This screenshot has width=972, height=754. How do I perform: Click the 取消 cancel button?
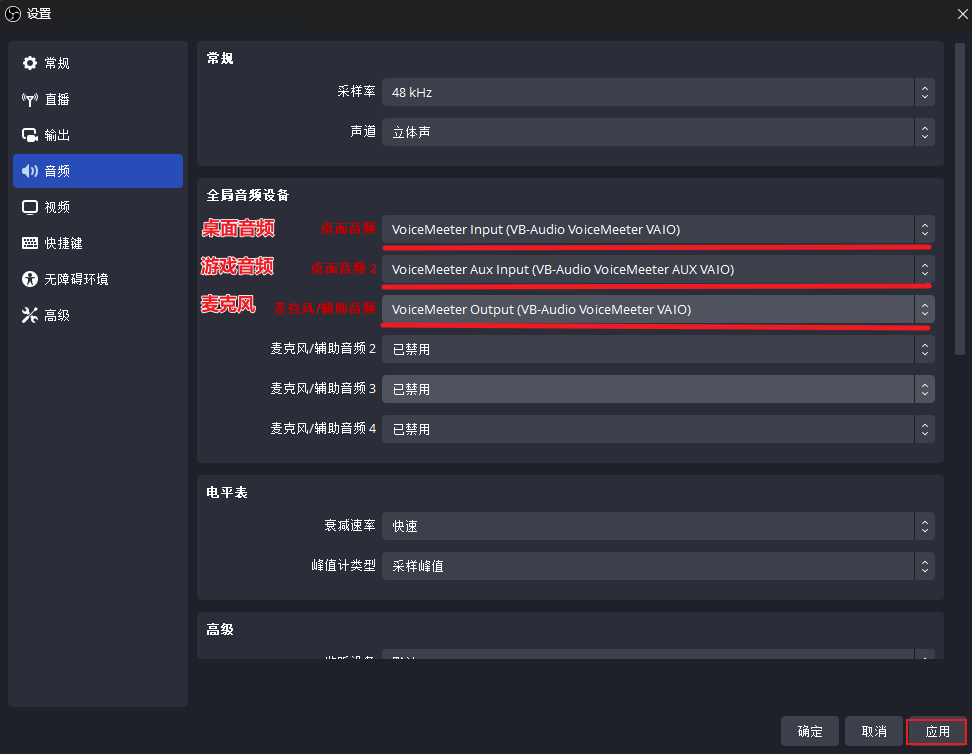[x=873, y=731]
